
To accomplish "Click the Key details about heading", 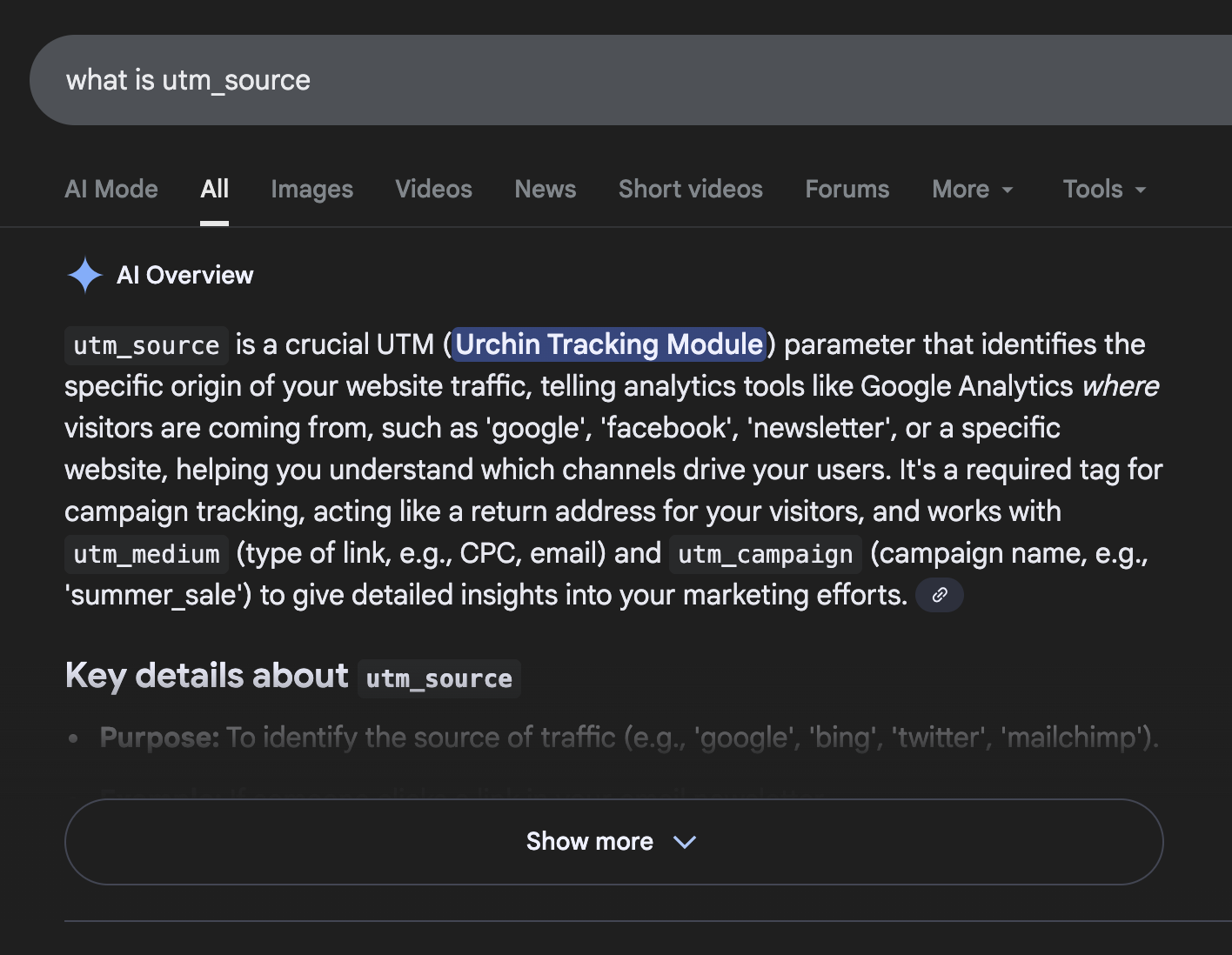I will pos(207,677).
